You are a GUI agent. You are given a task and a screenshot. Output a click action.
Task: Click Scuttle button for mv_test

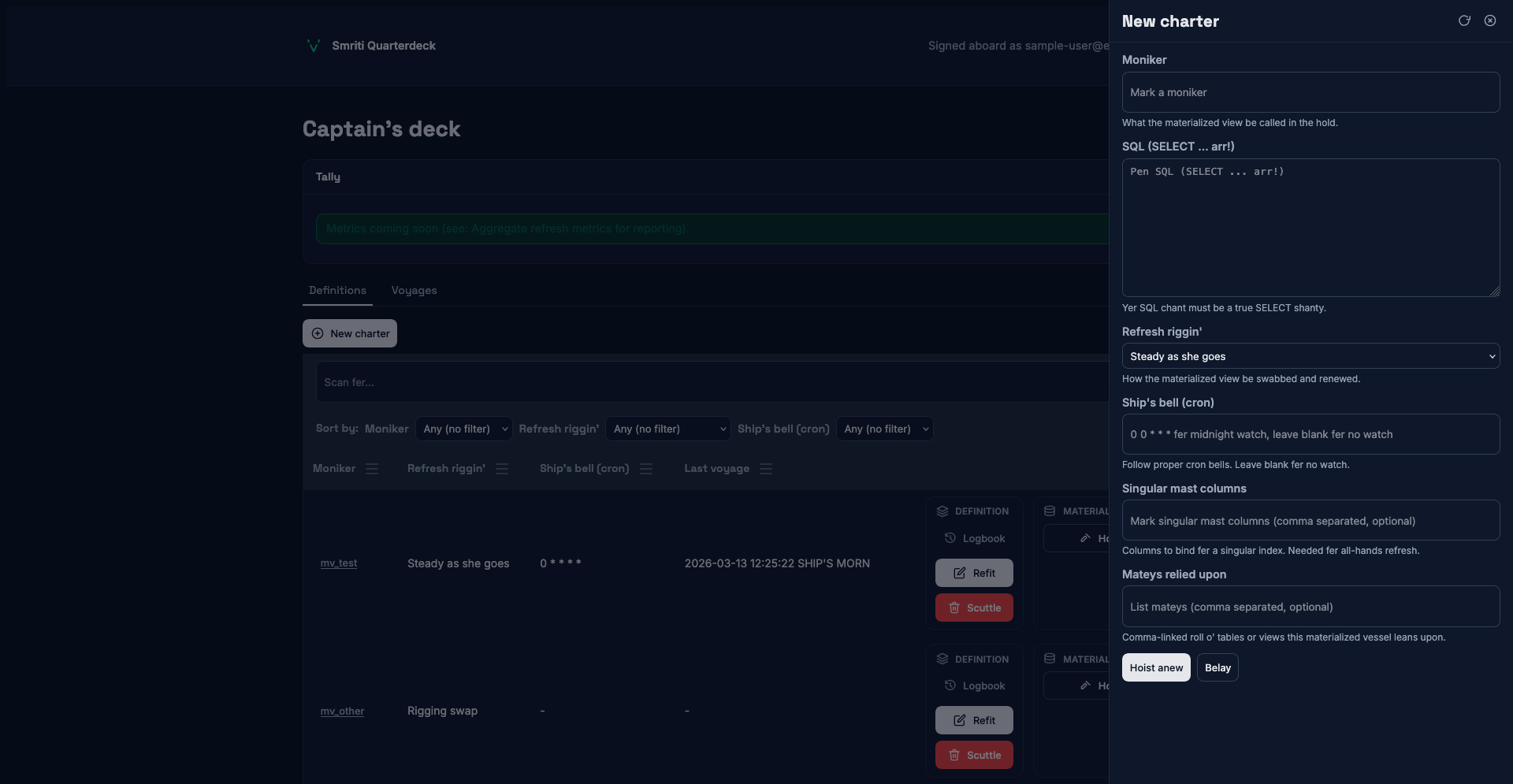pyautogui.click(x=974, y=608)
